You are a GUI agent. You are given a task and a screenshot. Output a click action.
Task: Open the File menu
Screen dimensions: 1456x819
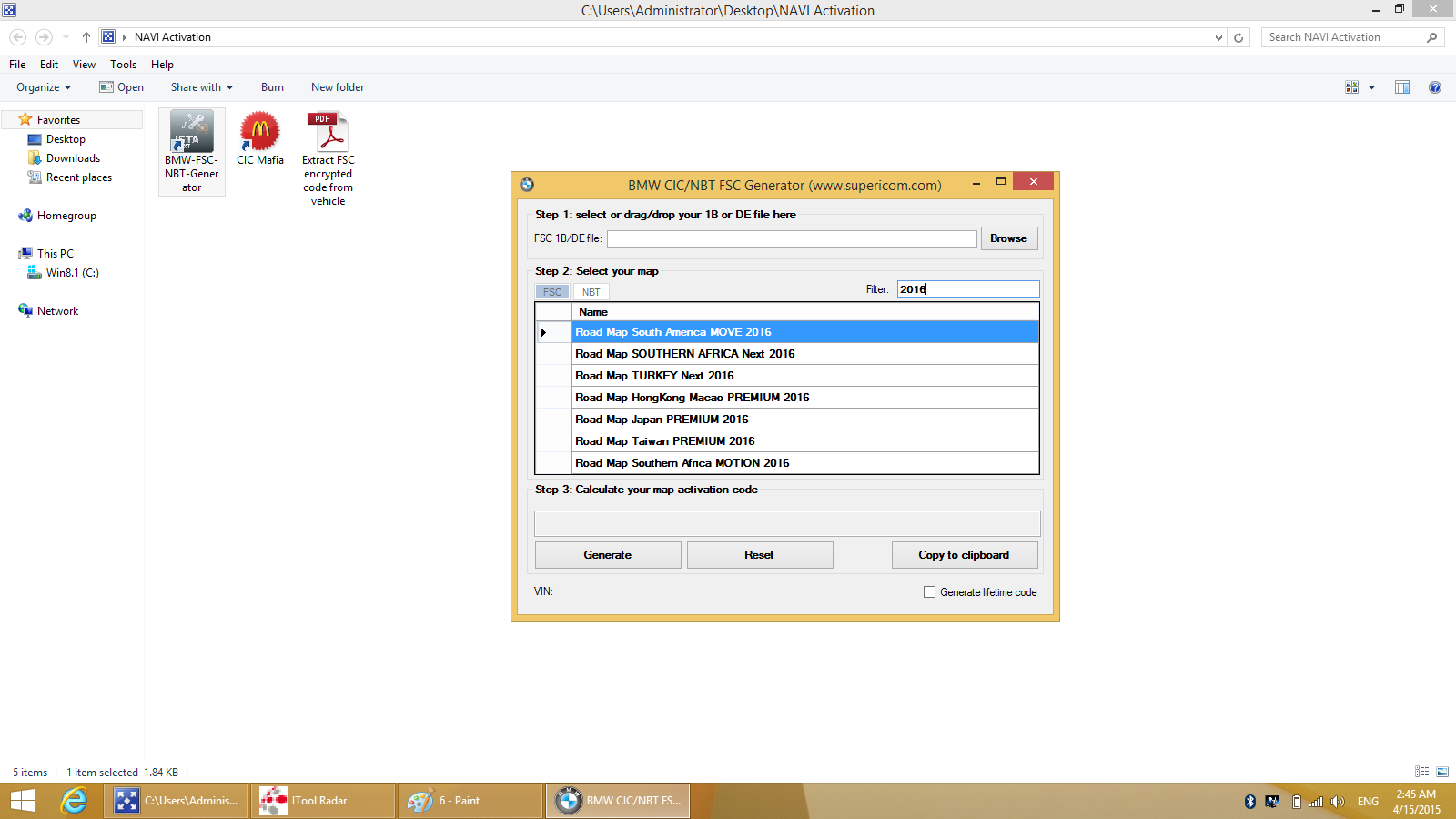(x=17, y=65)
